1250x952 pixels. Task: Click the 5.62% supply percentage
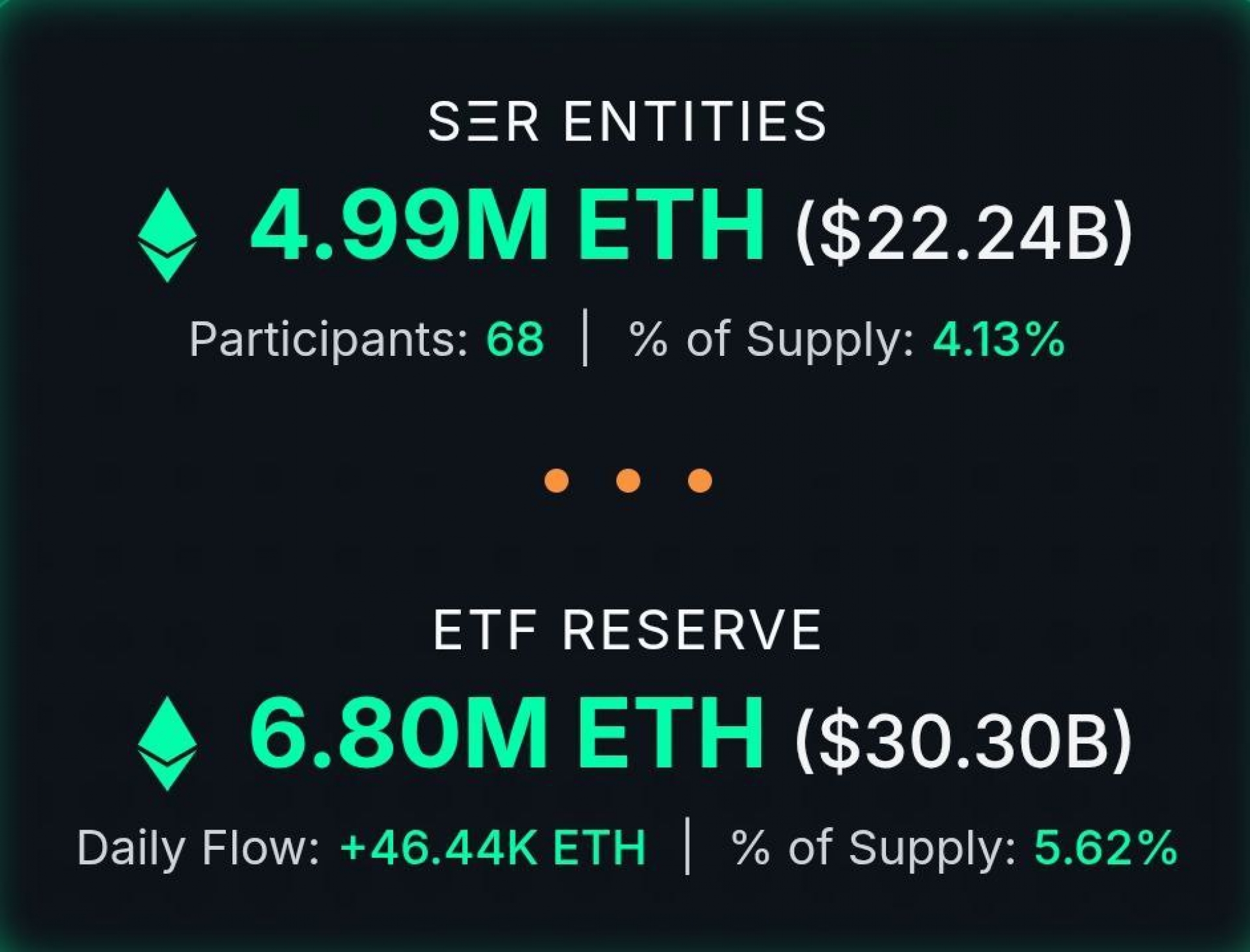tap(1106, 848)
